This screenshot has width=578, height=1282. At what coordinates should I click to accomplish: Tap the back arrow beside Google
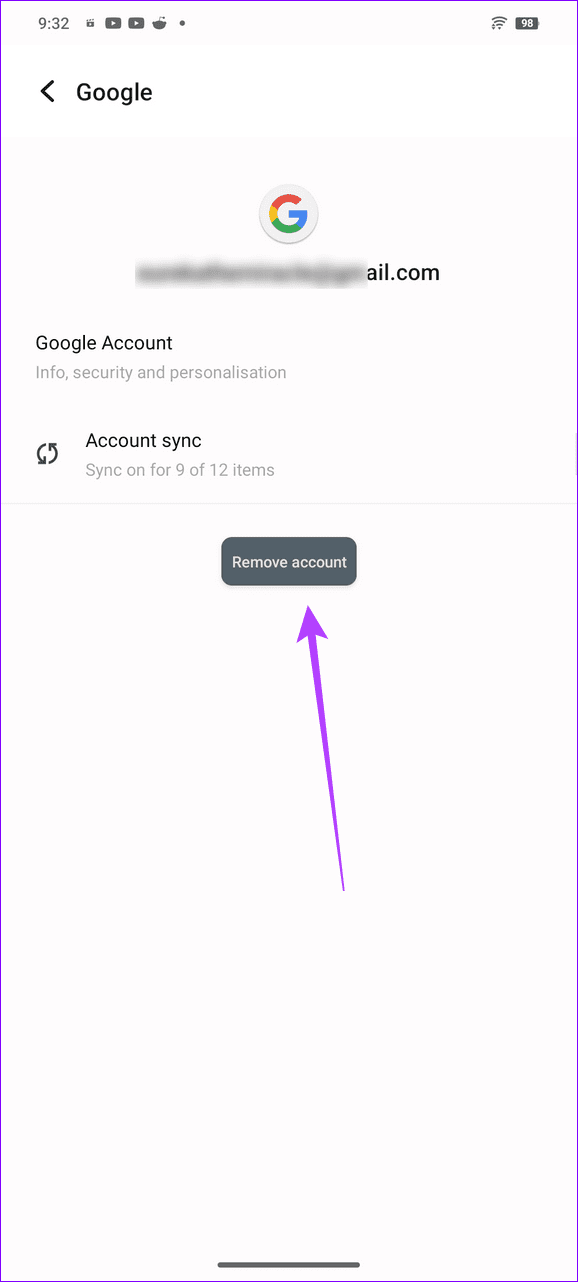47,91
